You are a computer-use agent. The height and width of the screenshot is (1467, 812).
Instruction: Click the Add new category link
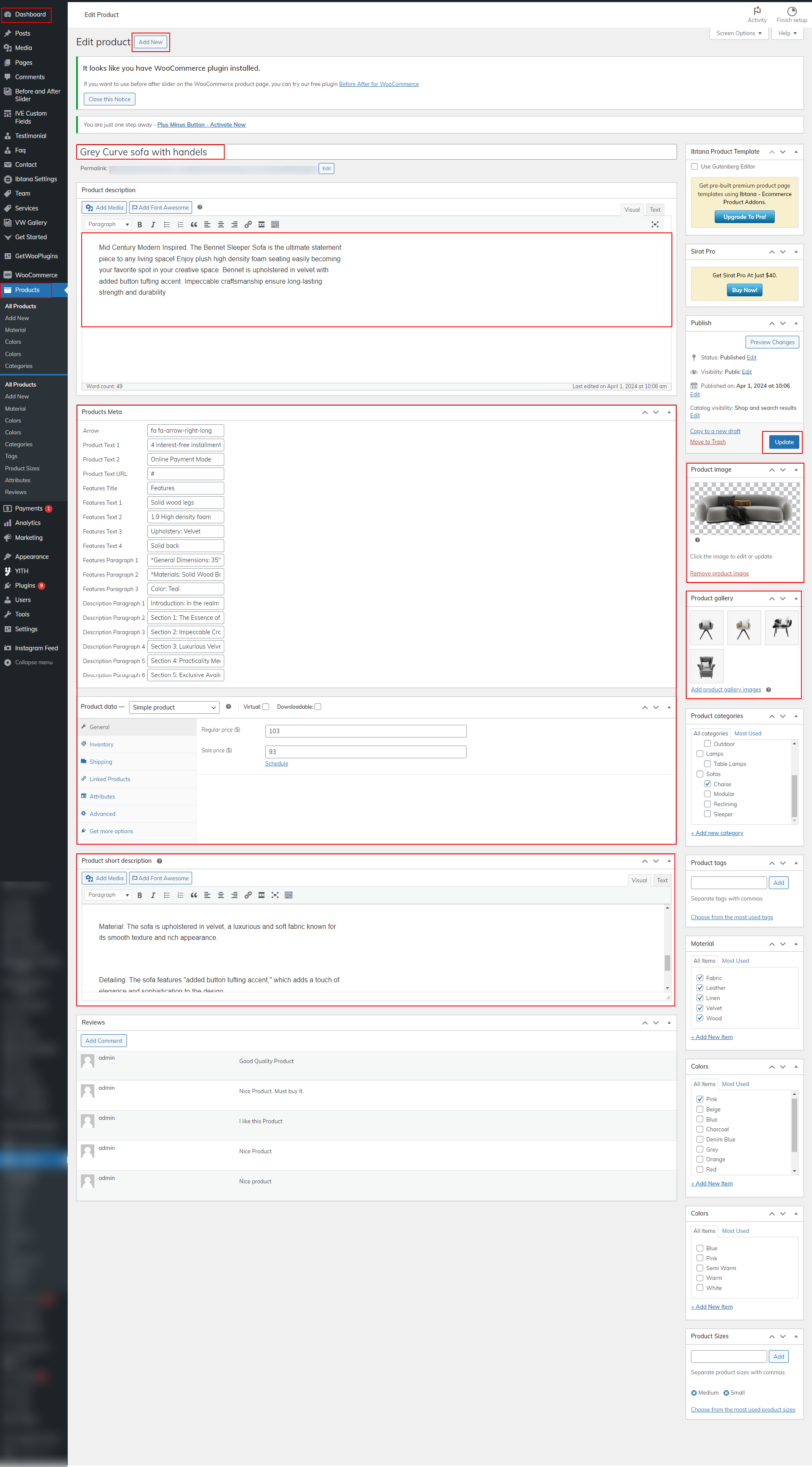716,833
